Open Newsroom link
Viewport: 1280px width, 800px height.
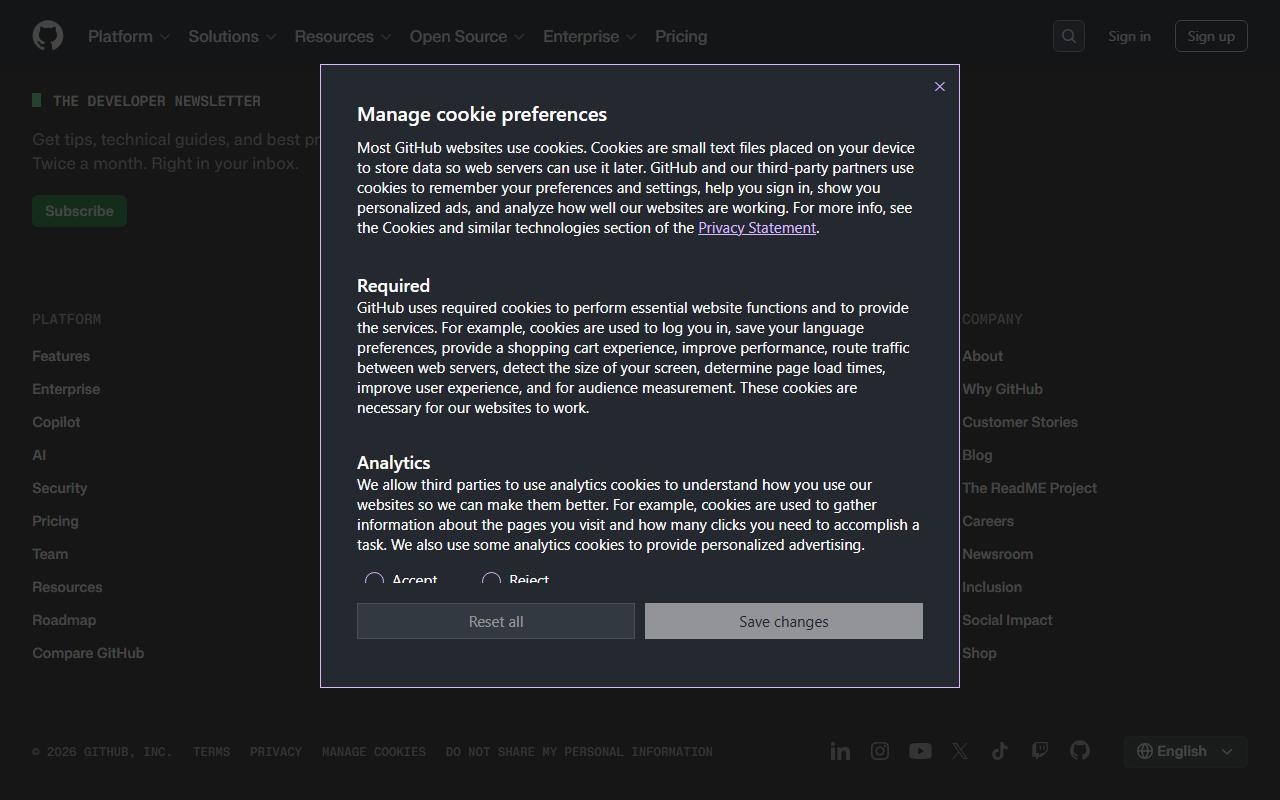point(997,554)
